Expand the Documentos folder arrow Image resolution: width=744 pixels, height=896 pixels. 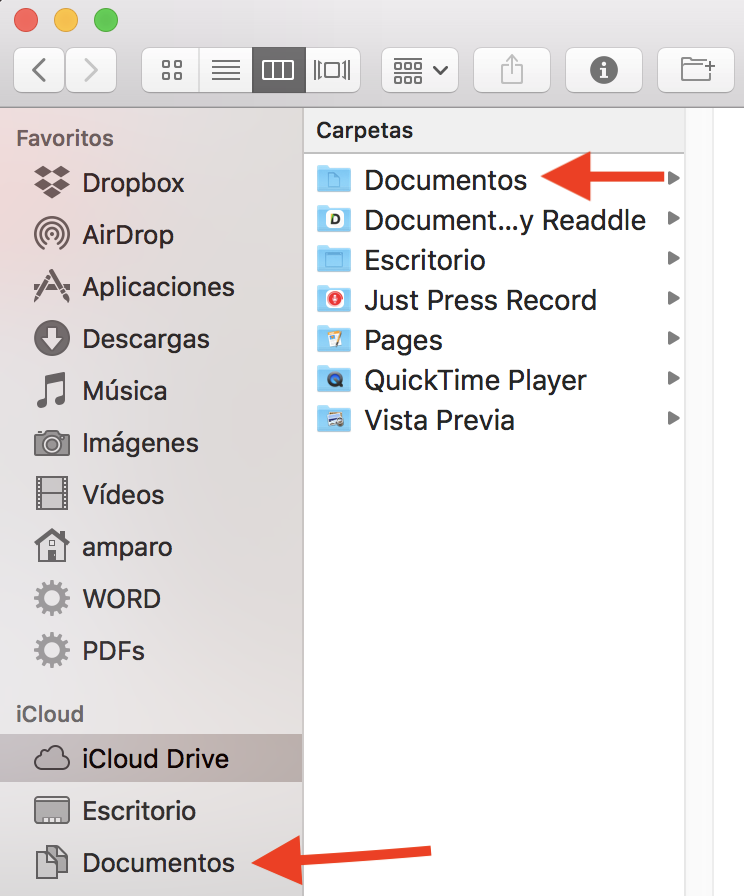pos(674,179)
